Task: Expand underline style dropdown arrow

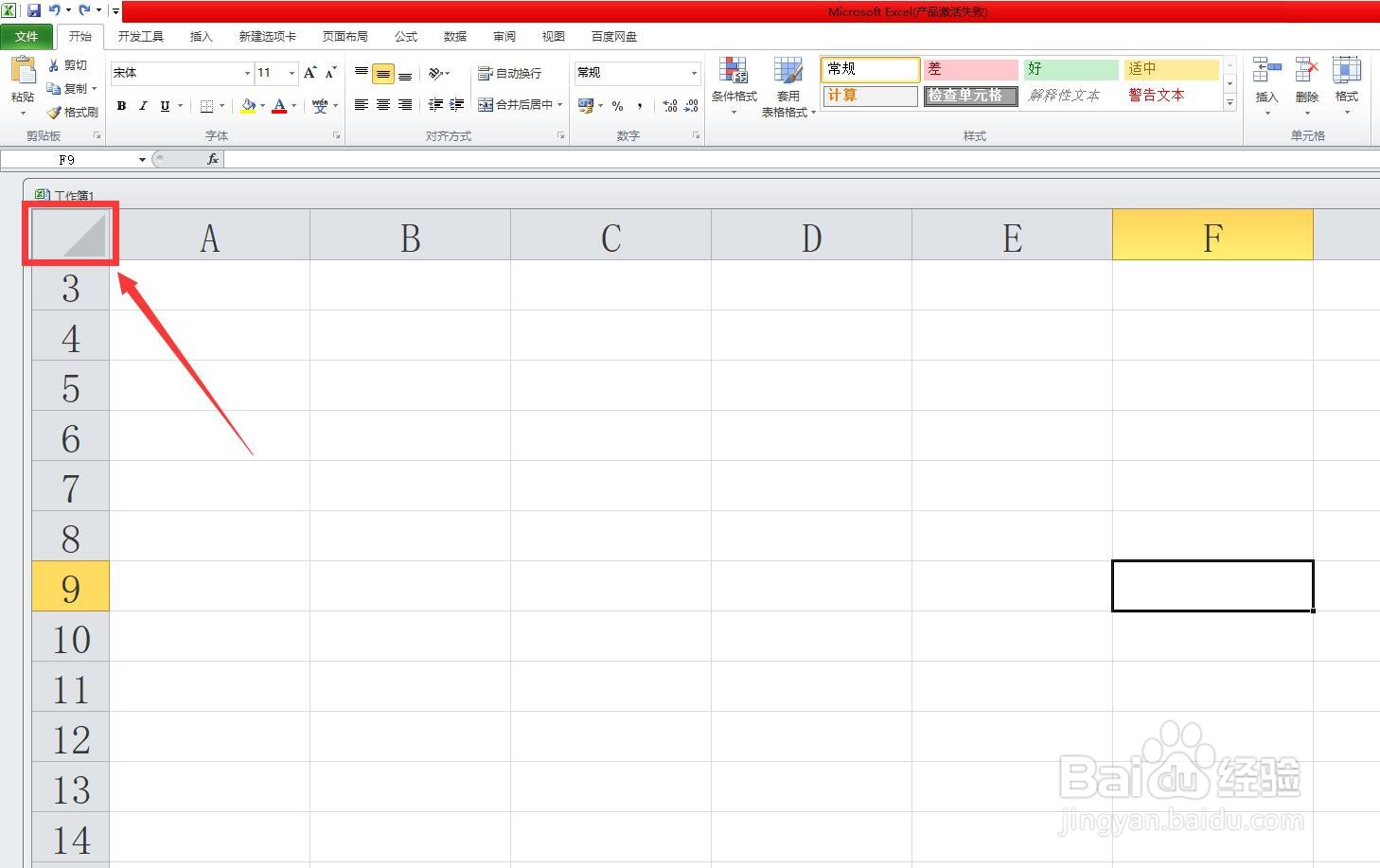Action: pyautogui.click(x=180, y=106)
